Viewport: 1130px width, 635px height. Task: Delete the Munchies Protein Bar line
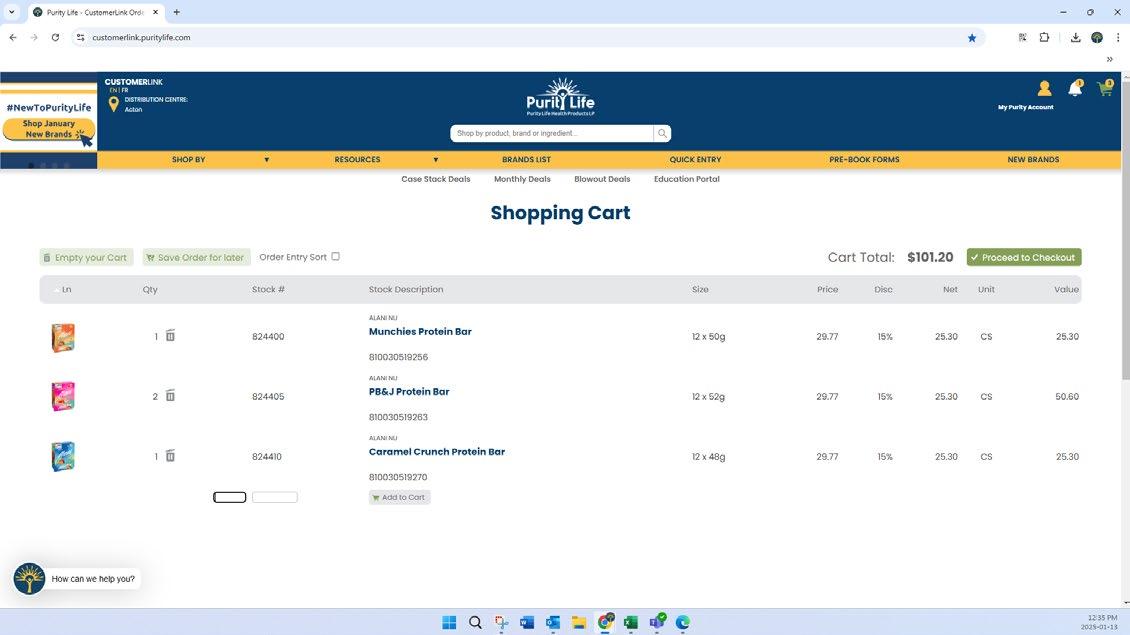pos(170,336)
